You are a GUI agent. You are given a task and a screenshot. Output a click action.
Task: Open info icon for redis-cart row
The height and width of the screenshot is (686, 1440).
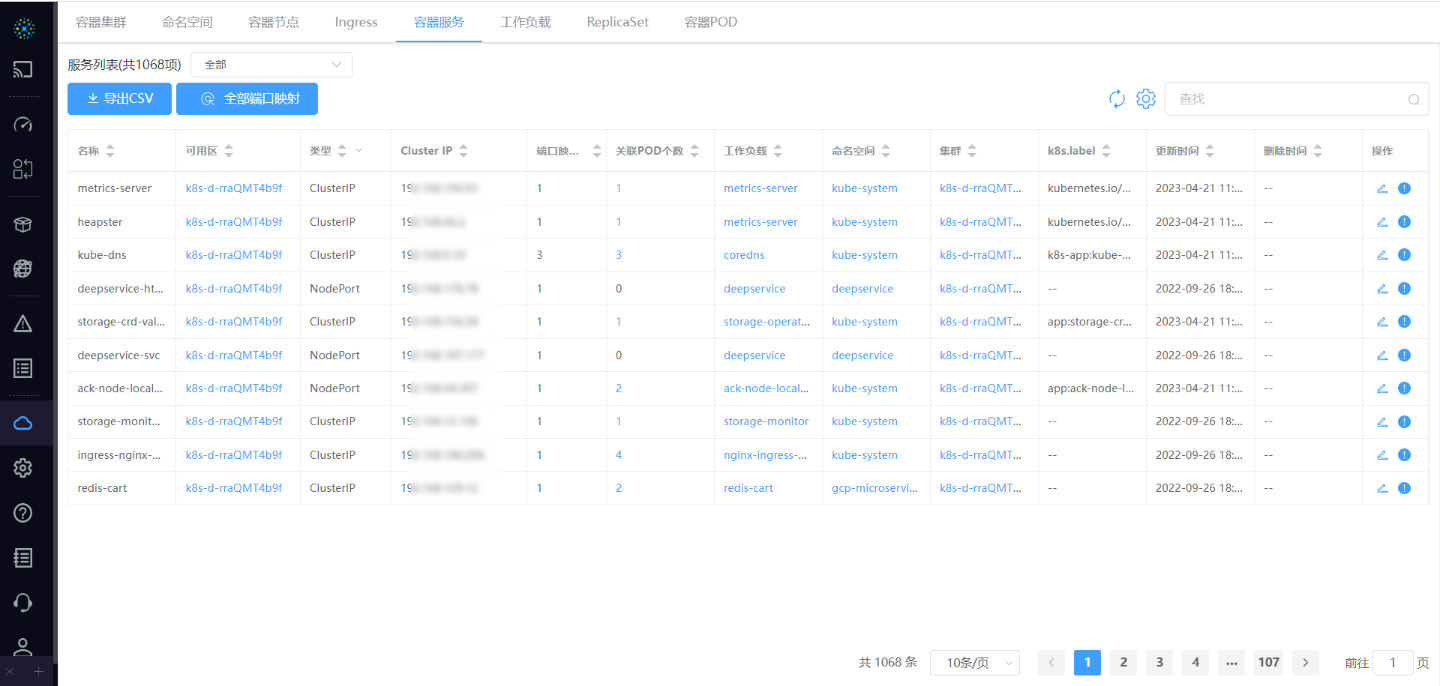1404,488
